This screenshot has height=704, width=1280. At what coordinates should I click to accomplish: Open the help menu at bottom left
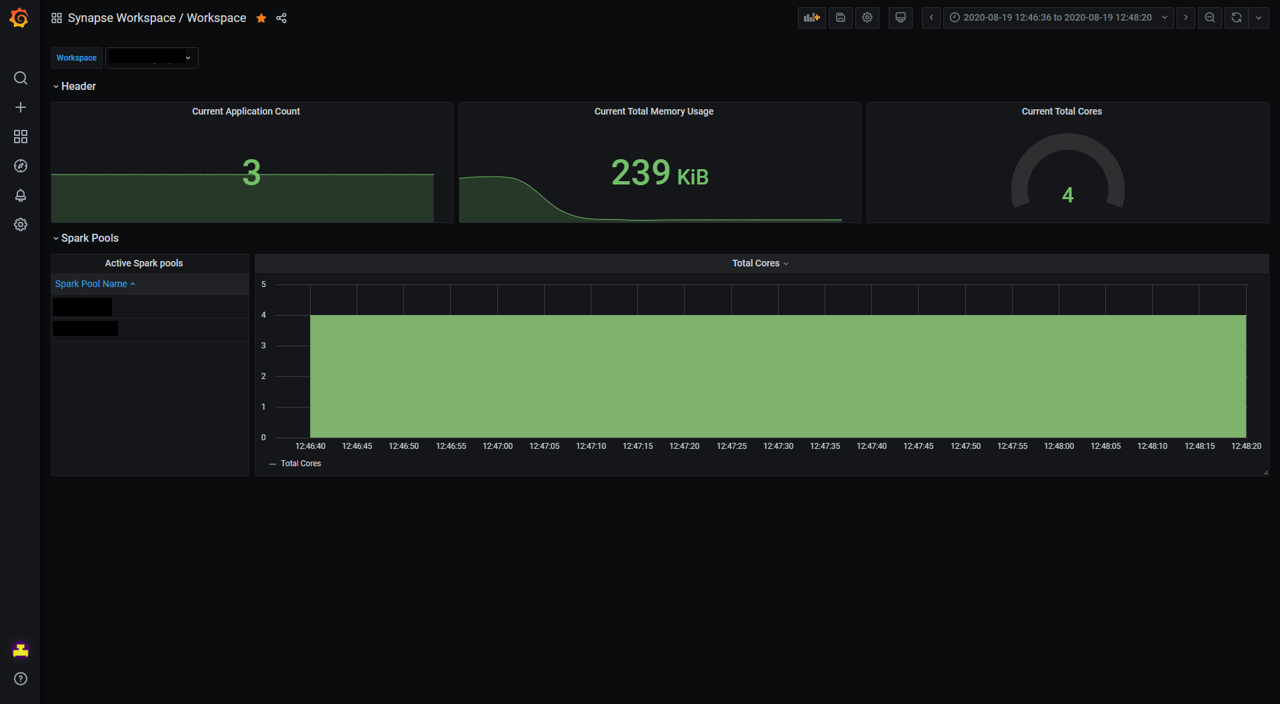(20, 678)
